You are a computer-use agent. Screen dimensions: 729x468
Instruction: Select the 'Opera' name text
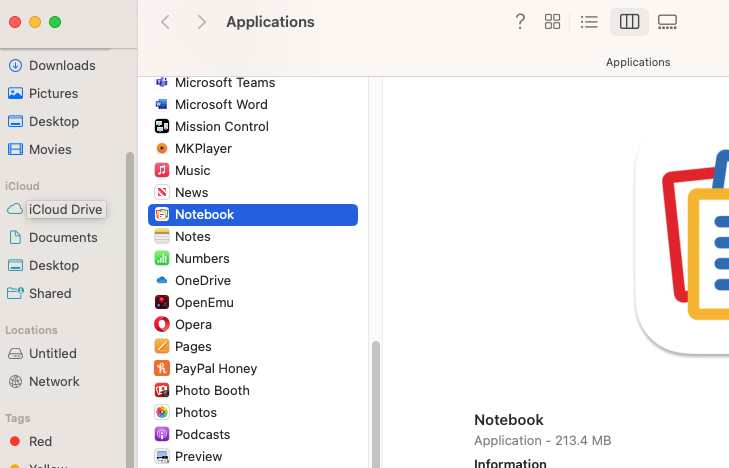(193, 325)
